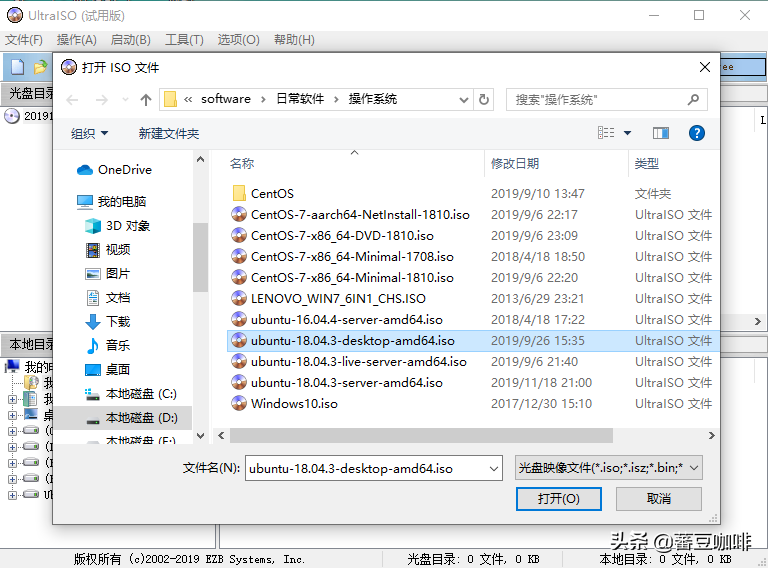The height and width of the screenshot is (568, 768).
Task: Expand the address bar history dropdown
Action: pyautogui.click(x=463, y=100)
